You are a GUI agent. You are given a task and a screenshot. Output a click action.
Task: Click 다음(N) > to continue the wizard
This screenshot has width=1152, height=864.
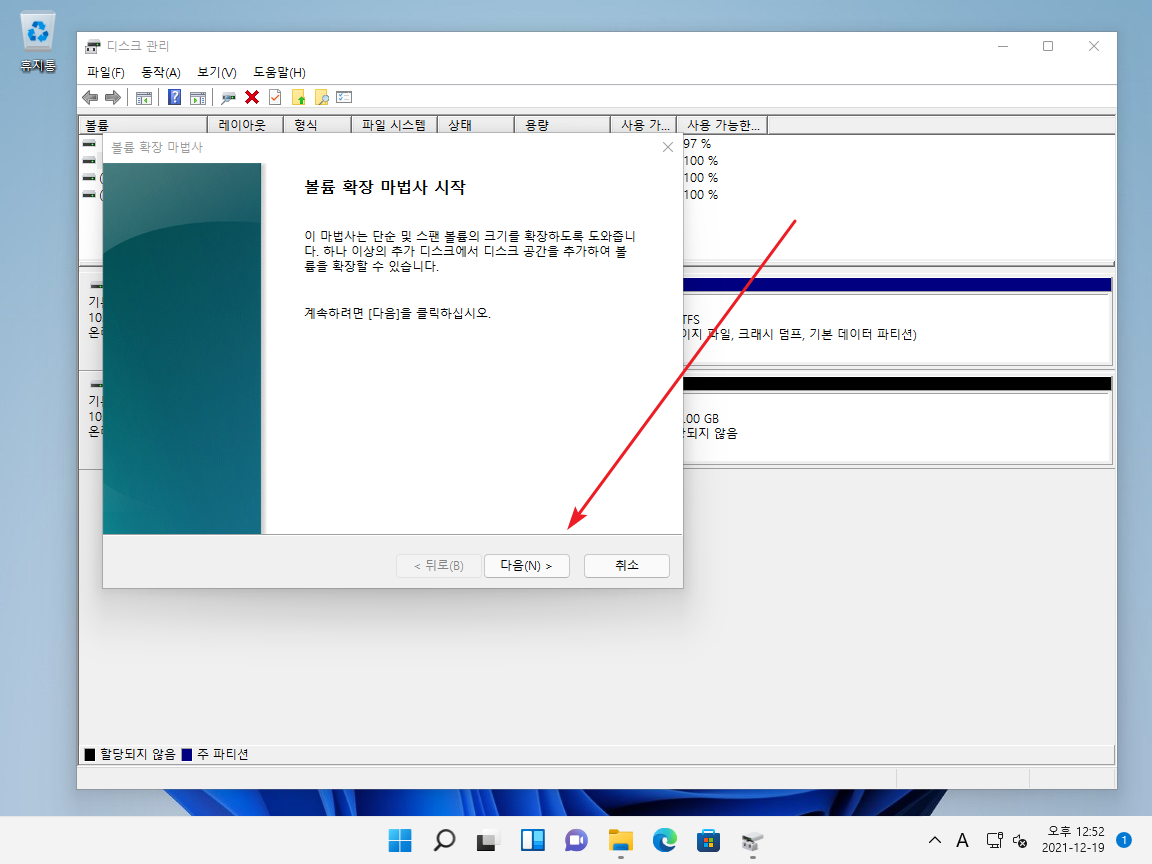527,566
